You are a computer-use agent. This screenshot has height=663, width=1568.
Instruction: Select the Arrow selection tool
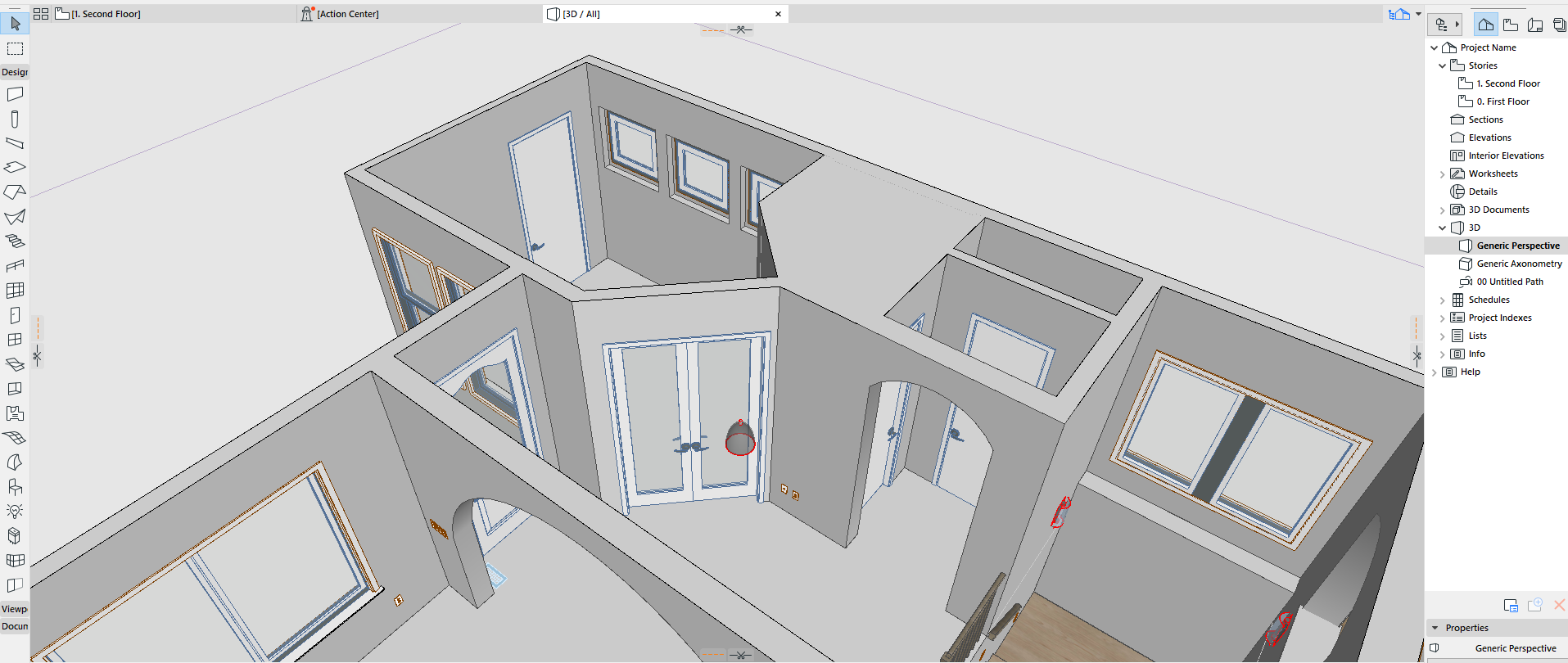point(15,24)
